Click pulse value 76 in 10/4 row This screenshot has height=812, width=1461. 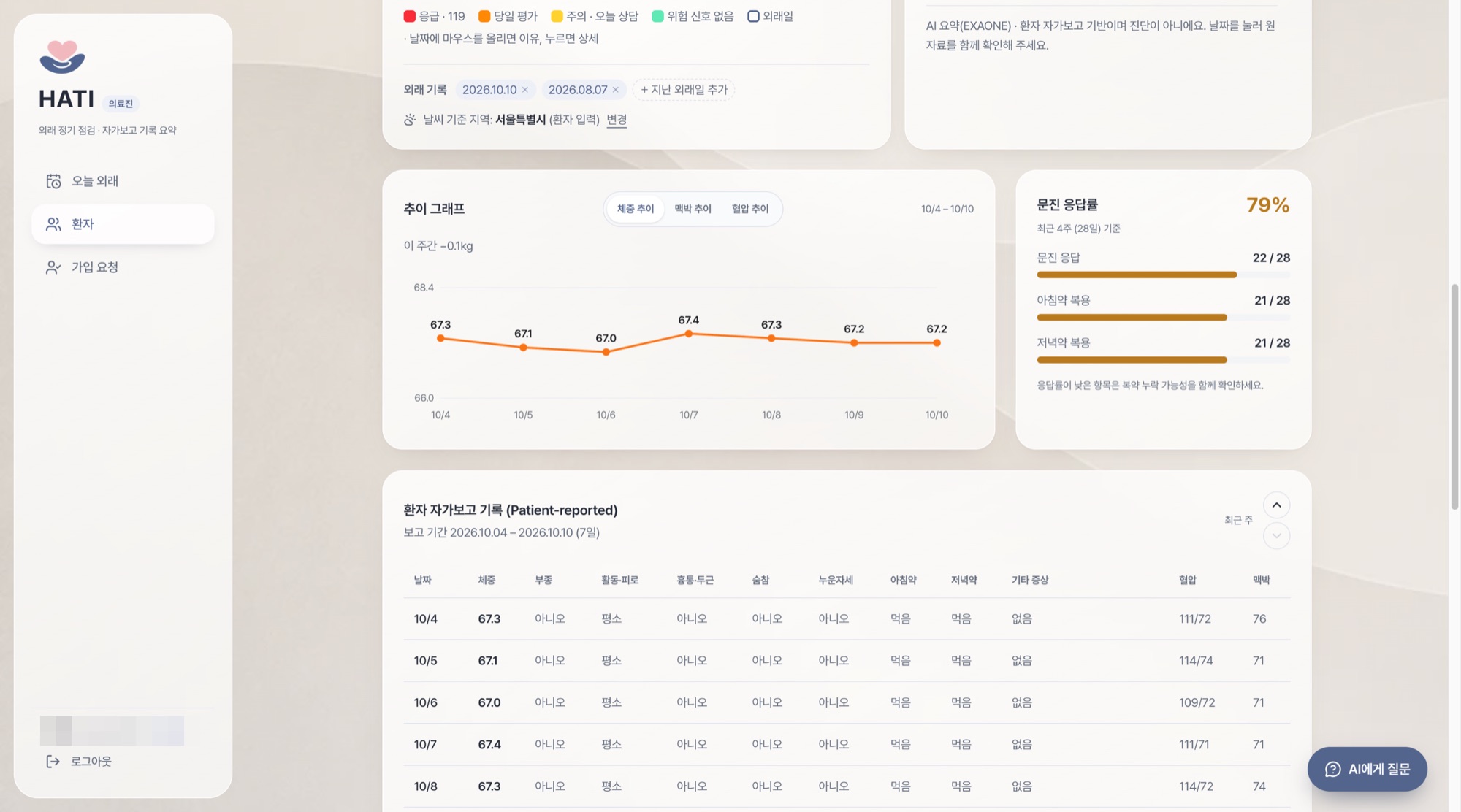(1259, 619)
